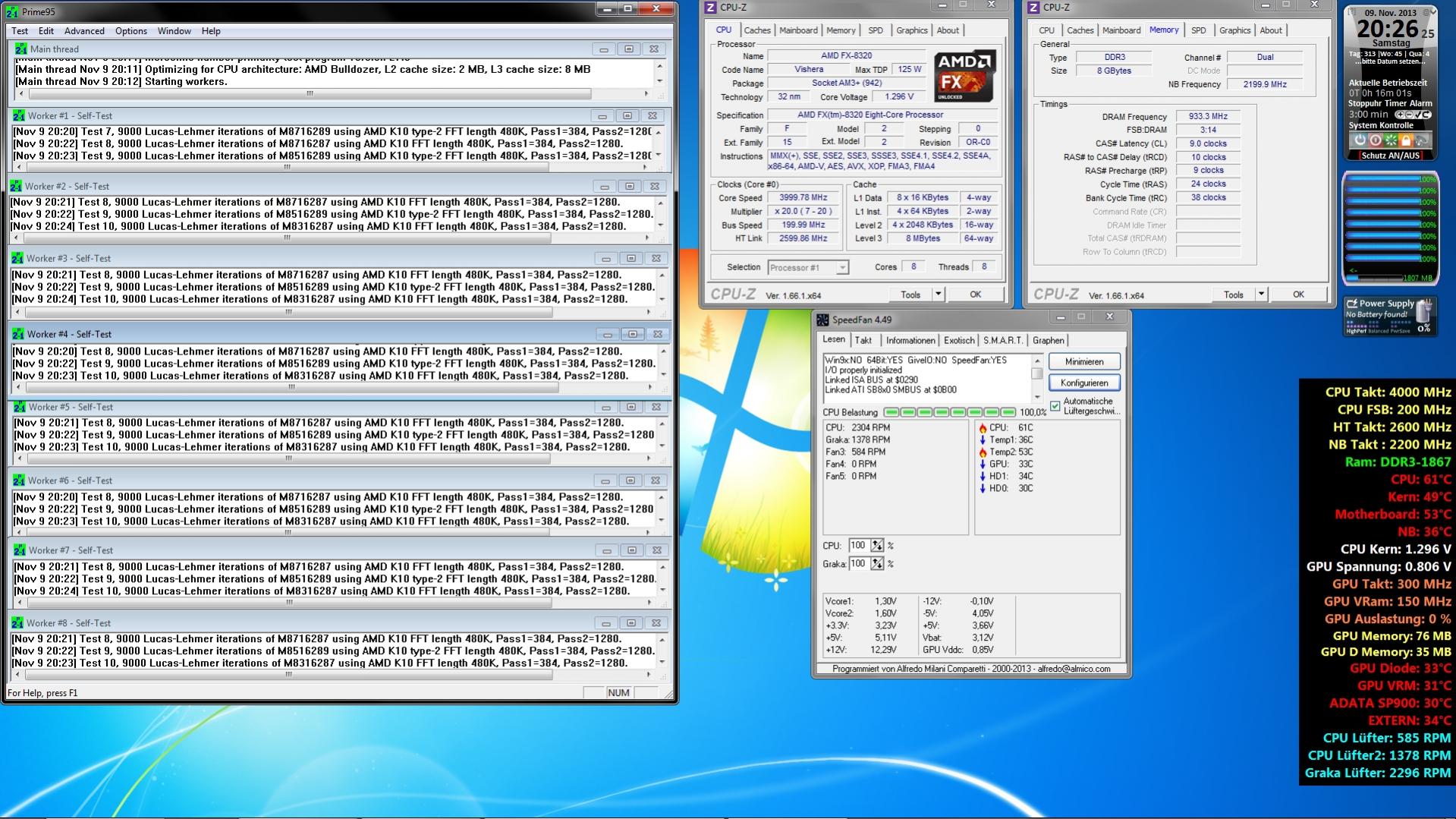Click the Worker #8 Self-Test window icon
This screenshot has width=1456, height=819.
pyautogui.click(x=17, y=624)
